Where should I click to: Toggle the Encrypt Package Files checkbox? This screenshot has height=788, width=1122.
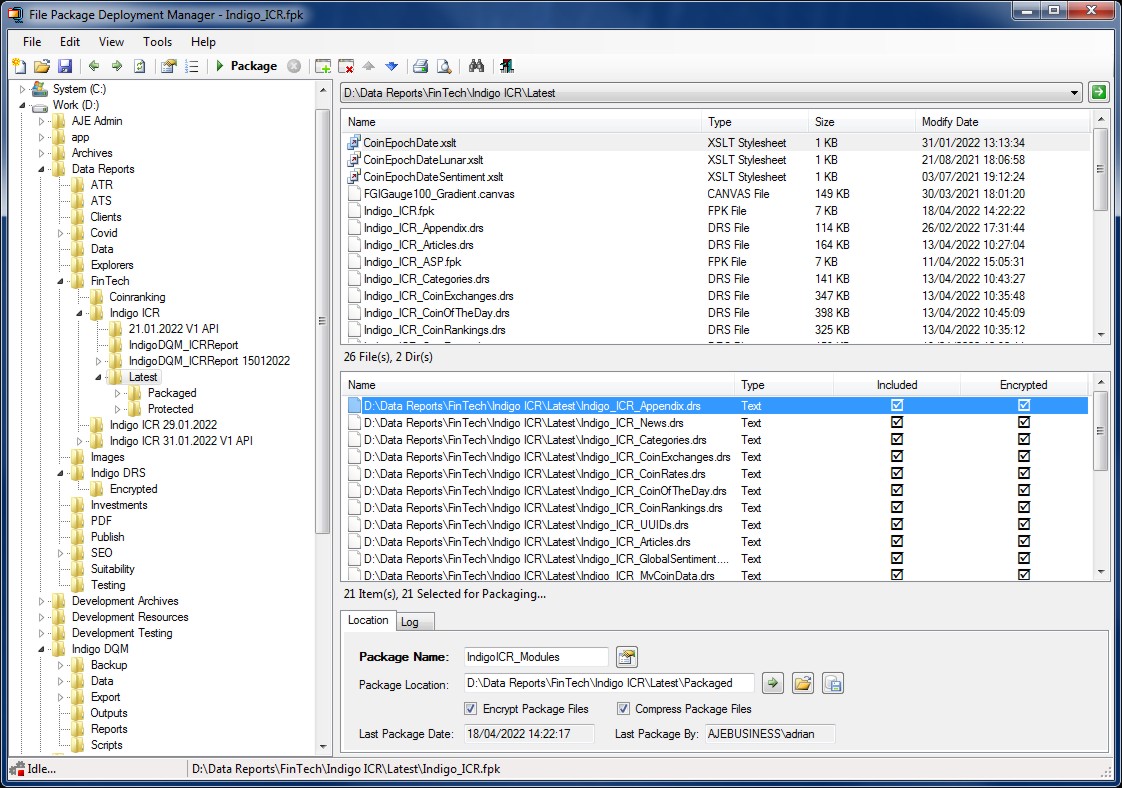471,709
